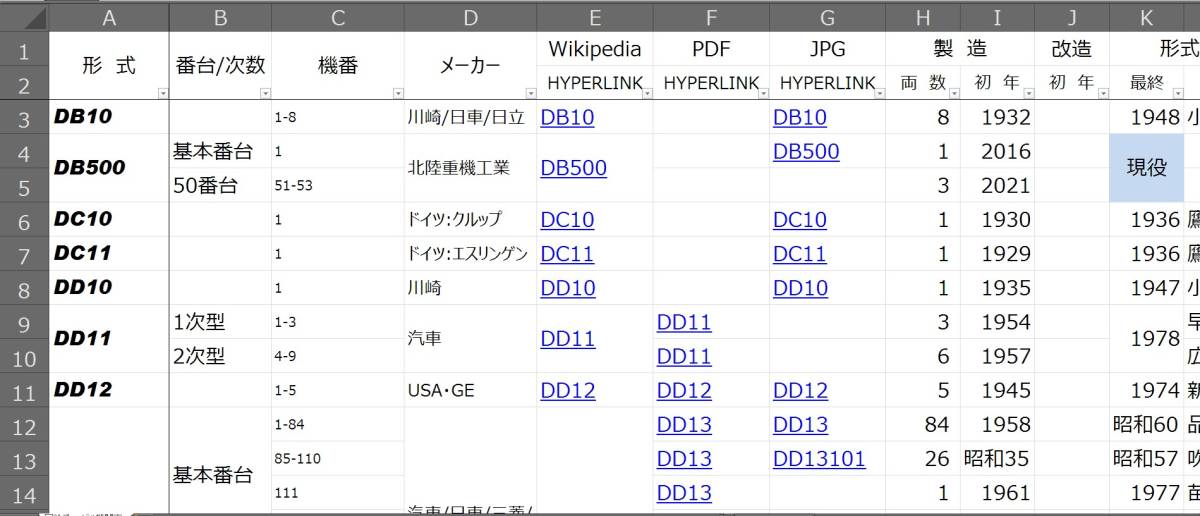The image size is (1200, 516).
Task: Open the DD11 Wikipedia link
Action: coord(567,339)
